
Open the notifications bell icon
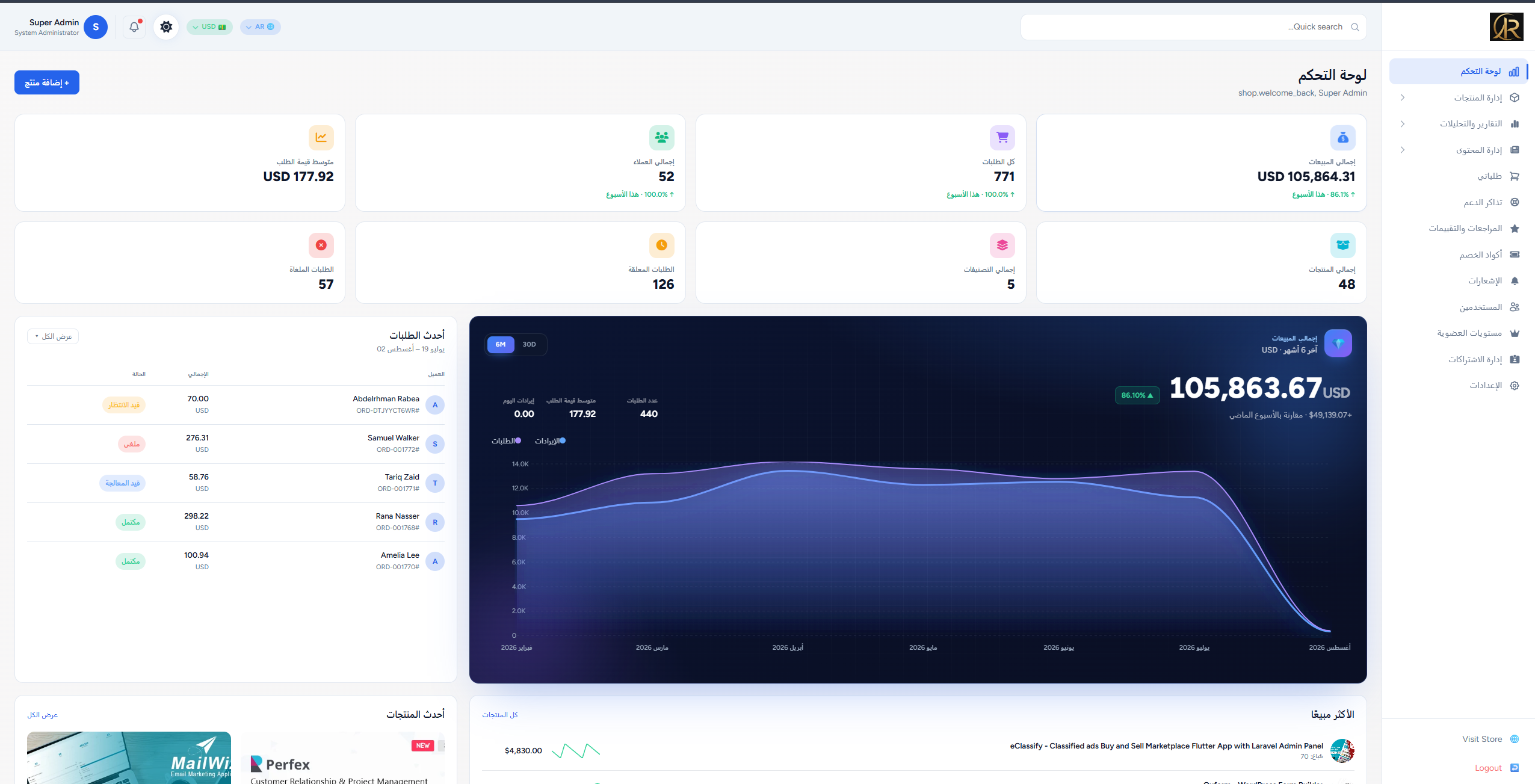[x=134, y=27]
